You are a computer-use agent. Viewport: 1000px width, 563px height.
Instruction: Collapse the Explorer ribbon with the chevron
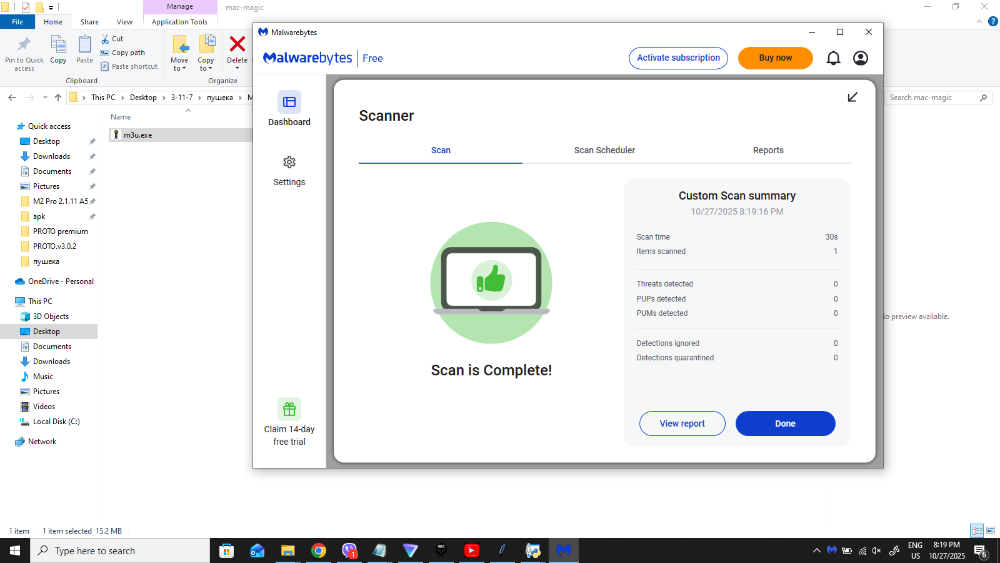point(979,22)
